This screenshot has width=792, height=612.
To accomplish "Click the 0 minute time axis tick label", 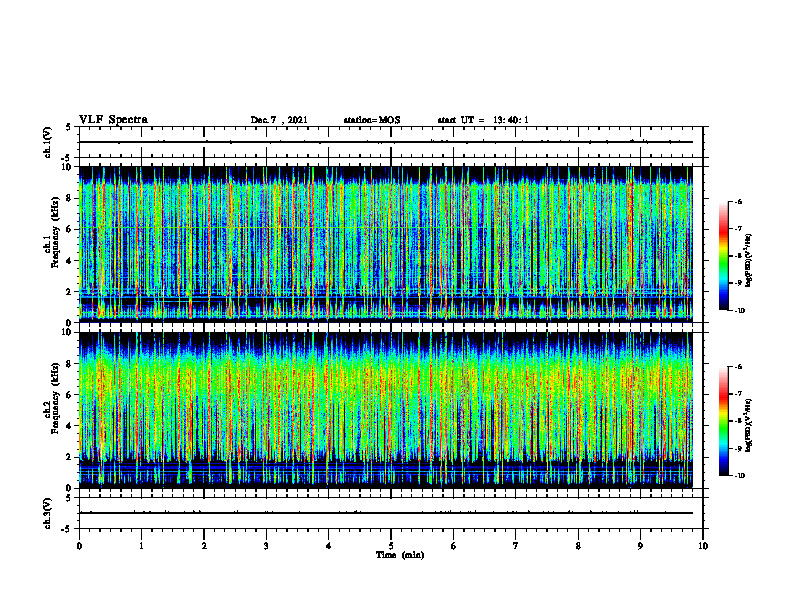I will click(x=79, y=546).
